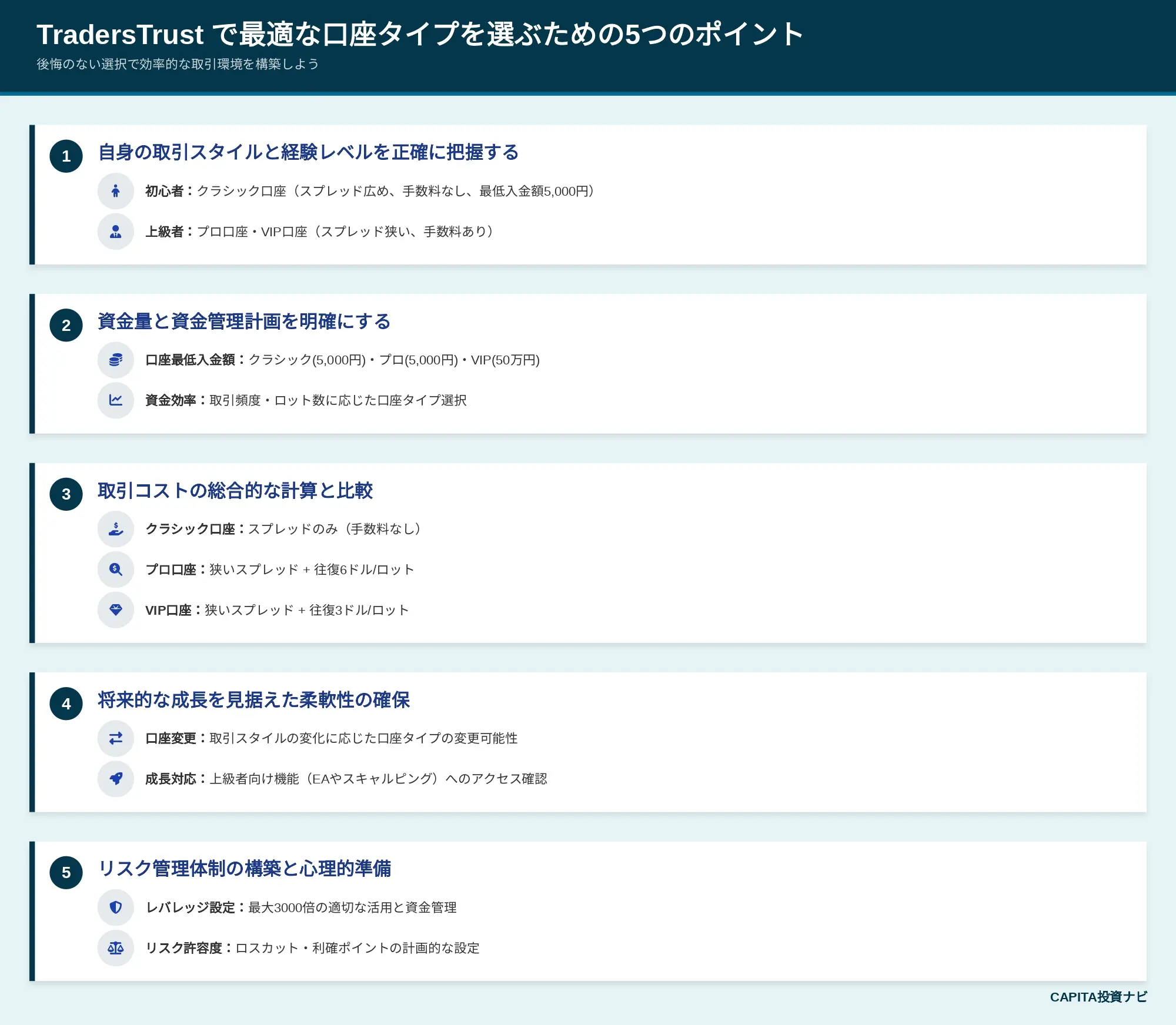
Task: Click the coins icon beside 口座最低入金額
Action: (x=116, y=360)
